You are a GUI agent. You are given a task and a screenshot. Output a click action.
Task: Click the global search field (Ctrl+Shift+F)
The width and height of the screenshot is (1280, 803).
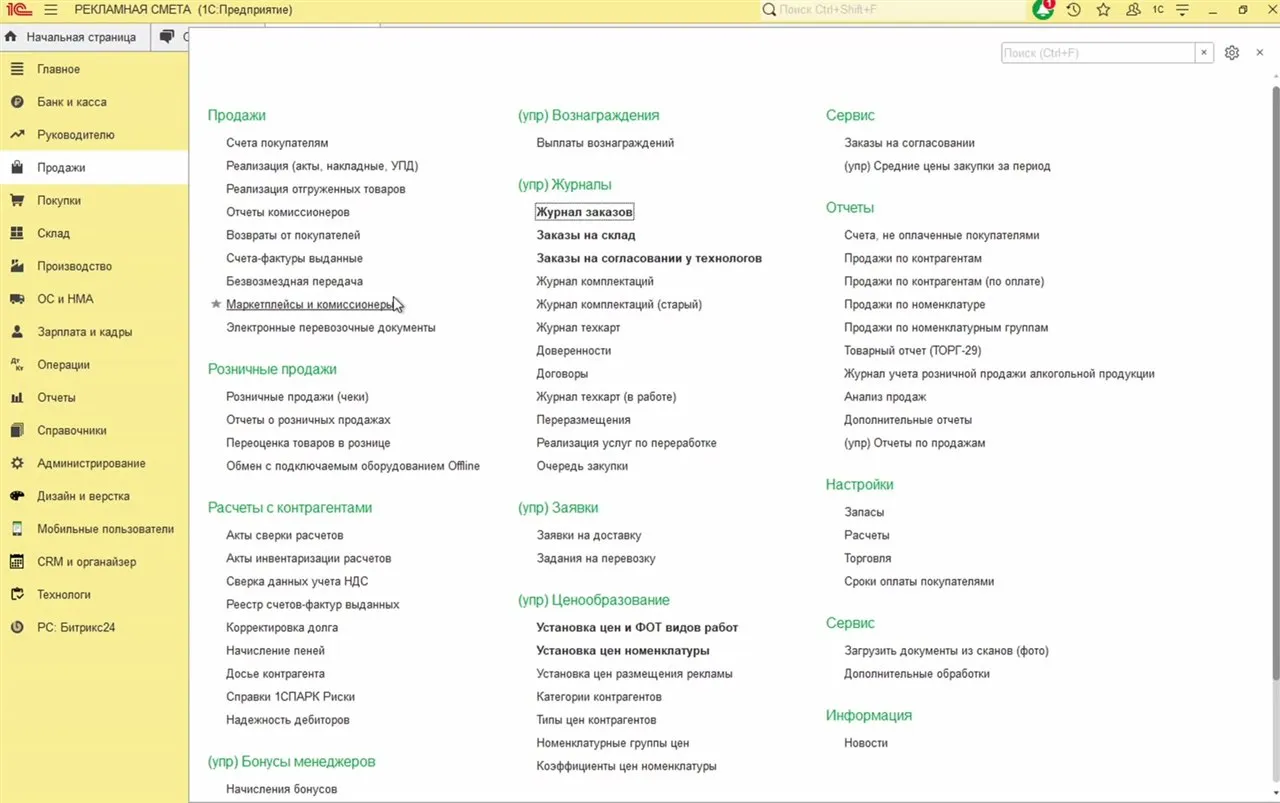click(894, 9)
